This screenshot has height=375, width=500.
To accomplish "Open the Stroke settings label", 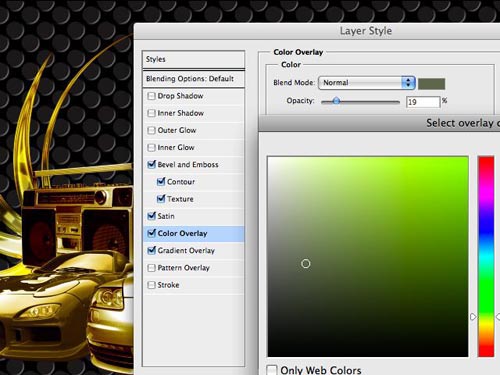I will click(x=168, y=285).
